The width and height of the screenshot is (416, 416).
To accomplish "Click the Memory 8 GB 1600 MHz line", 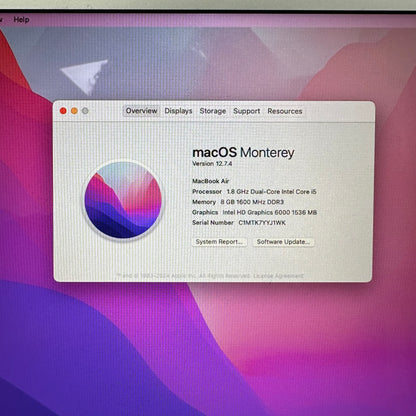I will point(238,202).
